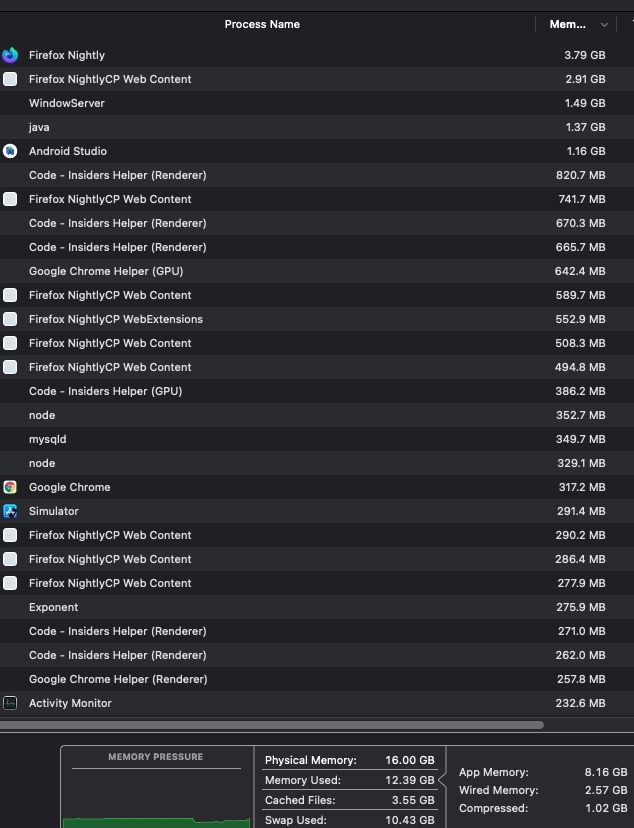Click the Android Studio app icon
Screen dimensions: 634x828
coord(10,151)
